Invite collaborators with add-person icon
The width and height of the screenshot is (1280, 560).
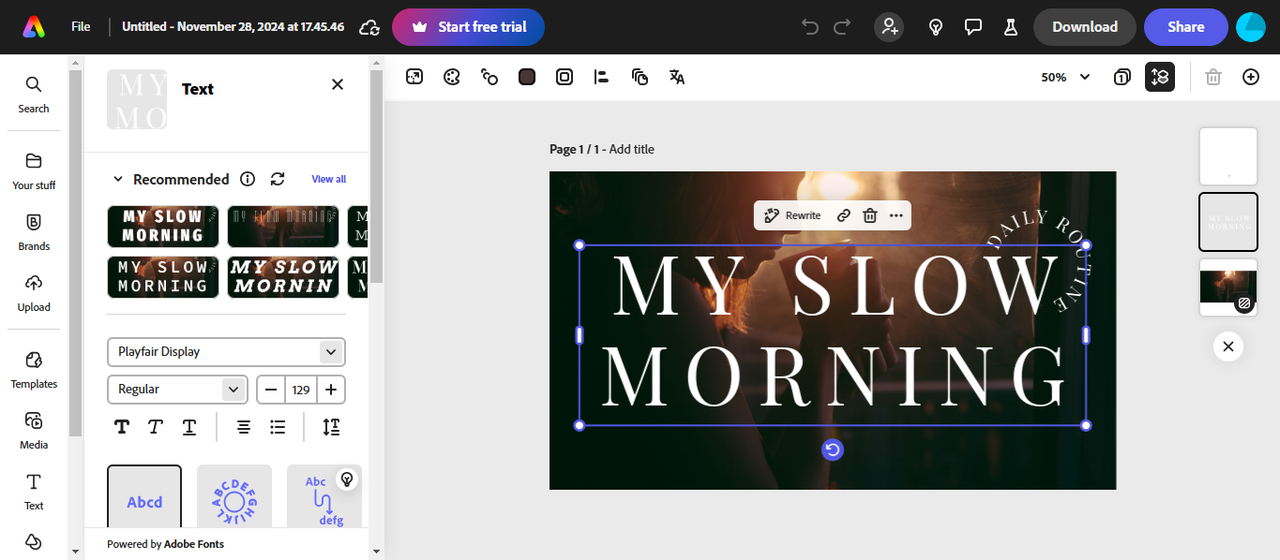pyautogui.click(x=889, y=27)
